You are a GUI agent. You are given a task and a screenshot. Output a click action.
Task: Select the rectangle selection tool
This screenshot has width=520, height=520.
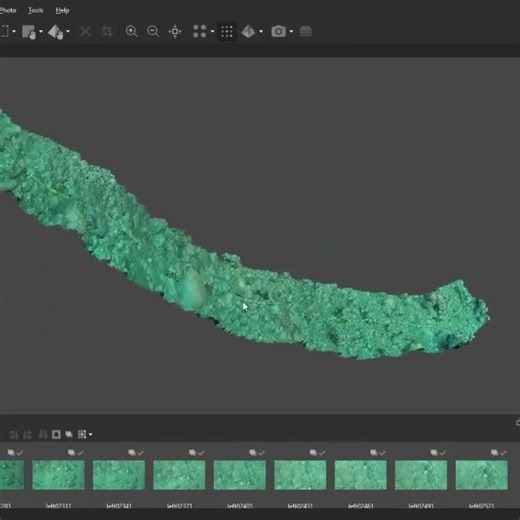pyautogui.click(x=5, y=32)
